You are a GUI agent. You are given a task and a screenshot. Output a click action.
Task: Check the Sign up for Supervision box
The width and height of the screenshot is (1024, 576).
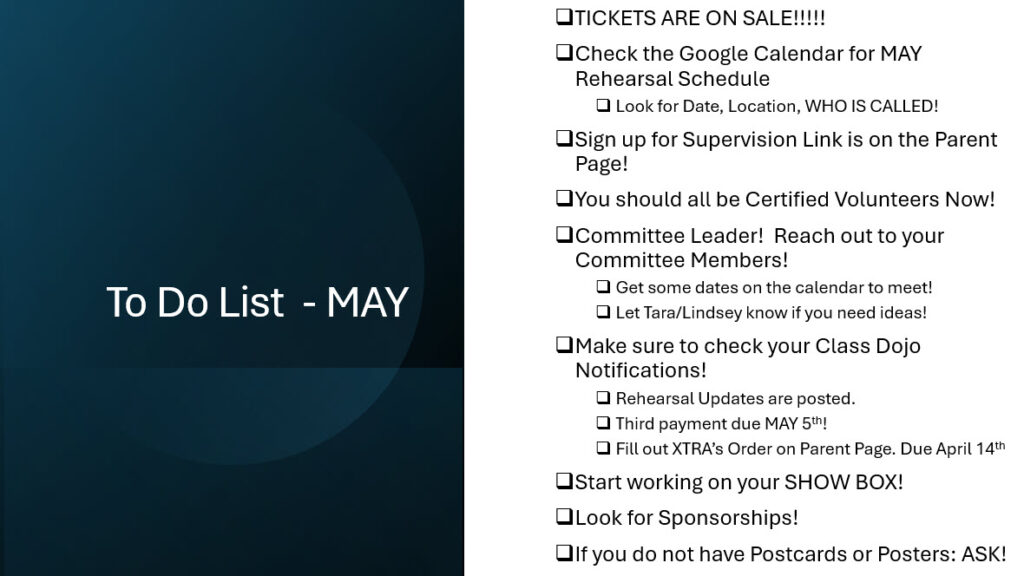[x=564, y=138]
